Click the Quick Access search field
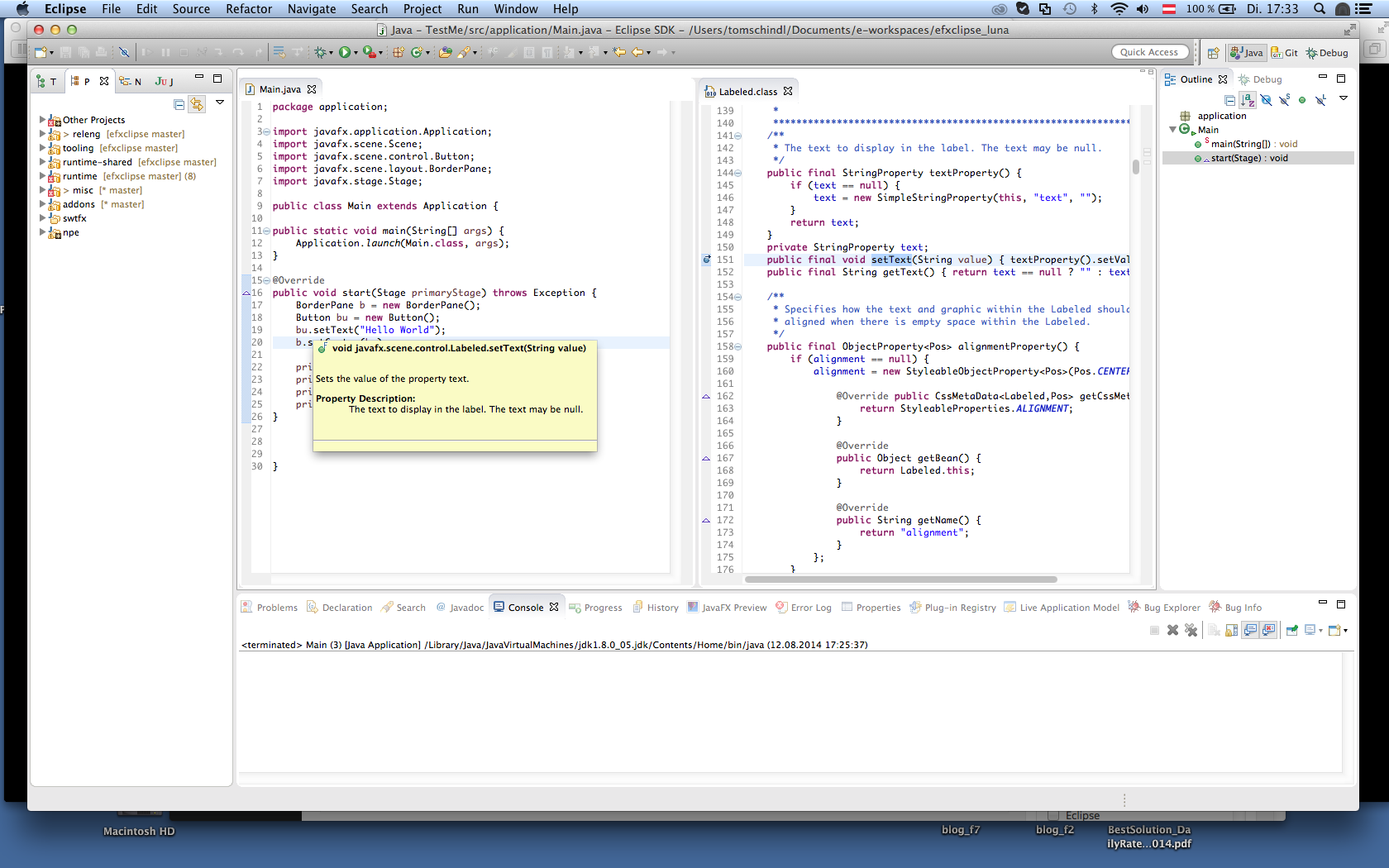The height and width of the screenshot is (868, 1389). 1149,52
